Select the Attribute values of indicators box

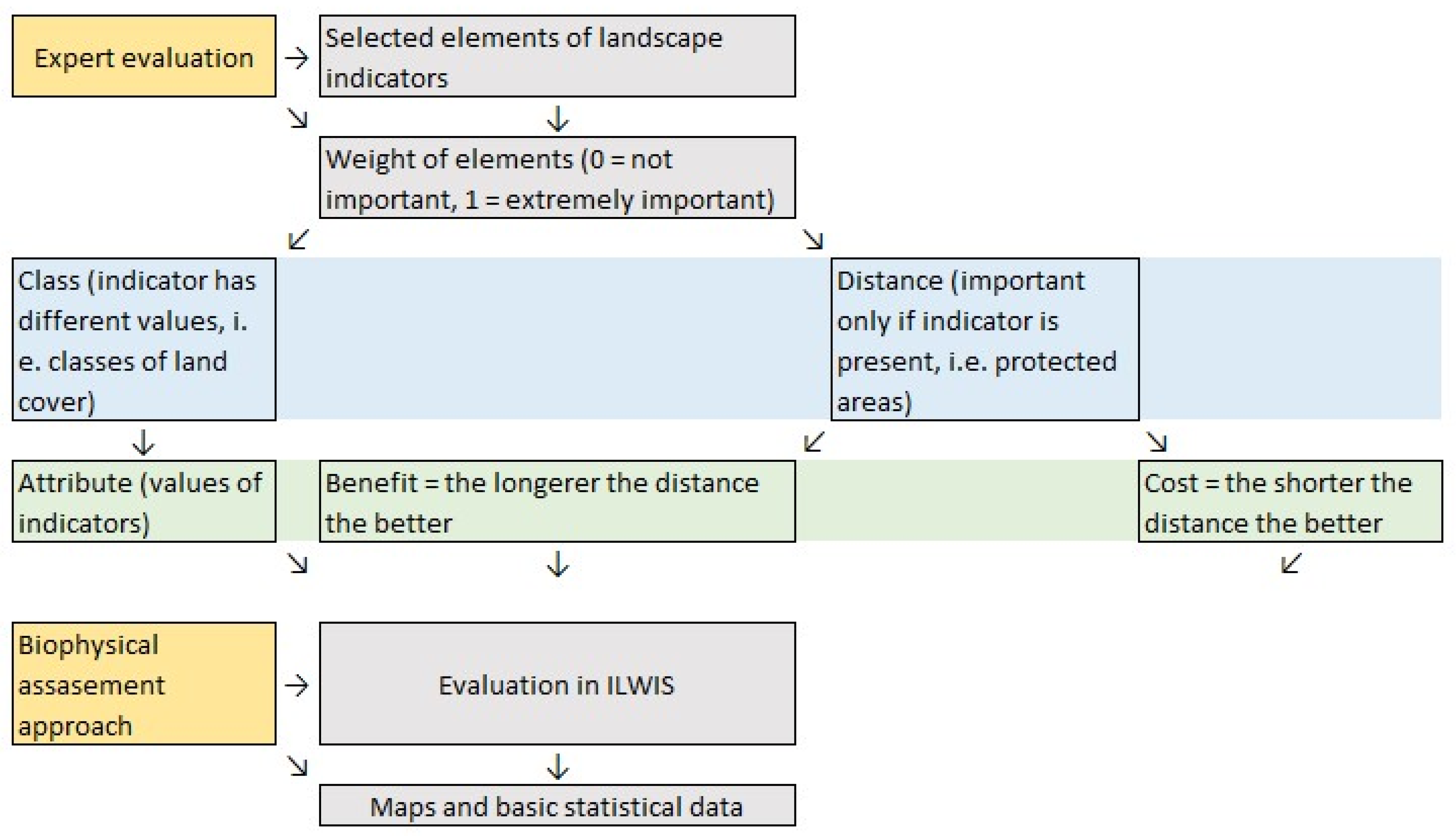click(144, 501)
